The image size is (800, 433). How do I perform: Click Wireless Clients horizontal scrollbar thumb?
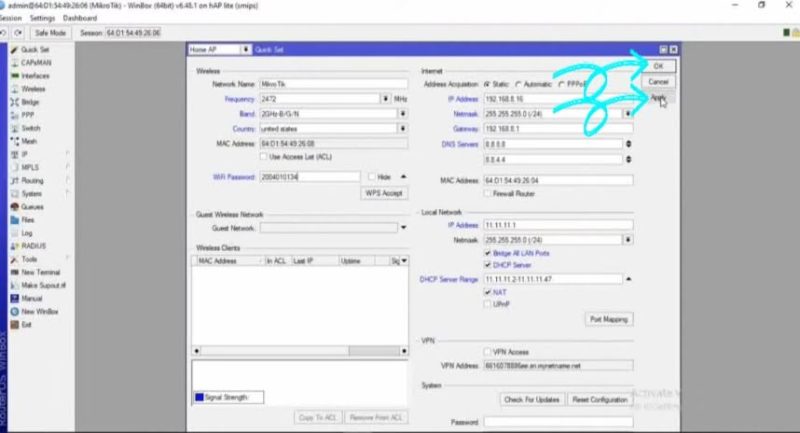(x=374, y=351)
